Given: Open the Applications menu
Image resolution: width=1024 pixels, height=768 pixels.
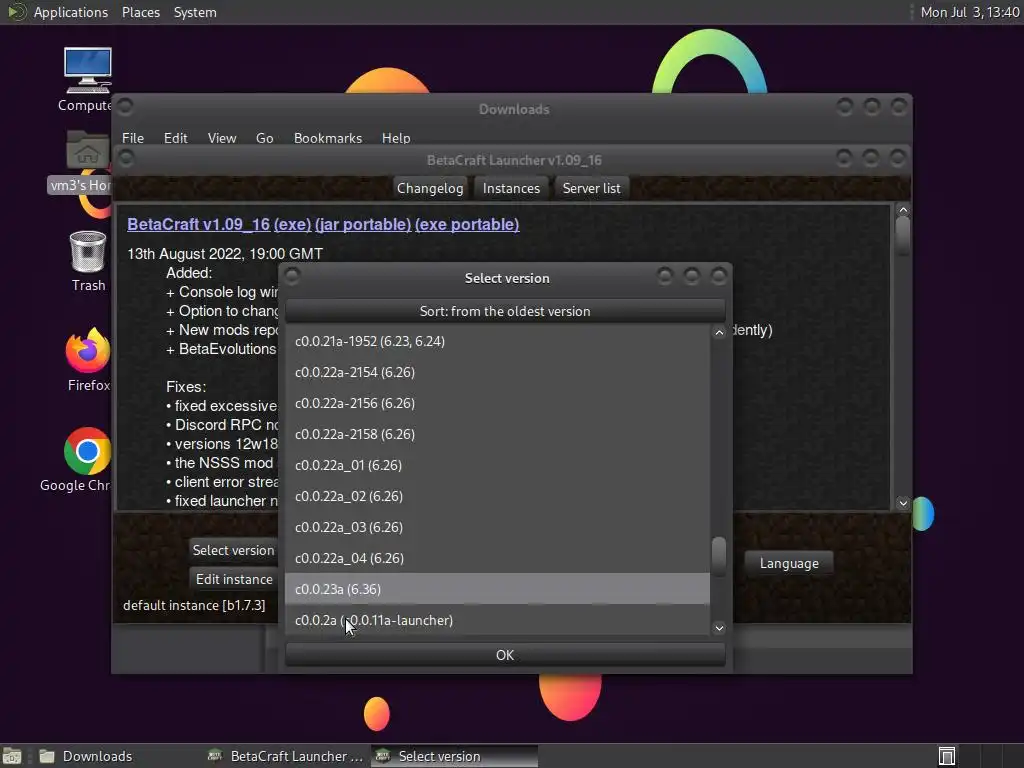Looking at the screenshot, I should pyautogui.click(x=71, y=12).
